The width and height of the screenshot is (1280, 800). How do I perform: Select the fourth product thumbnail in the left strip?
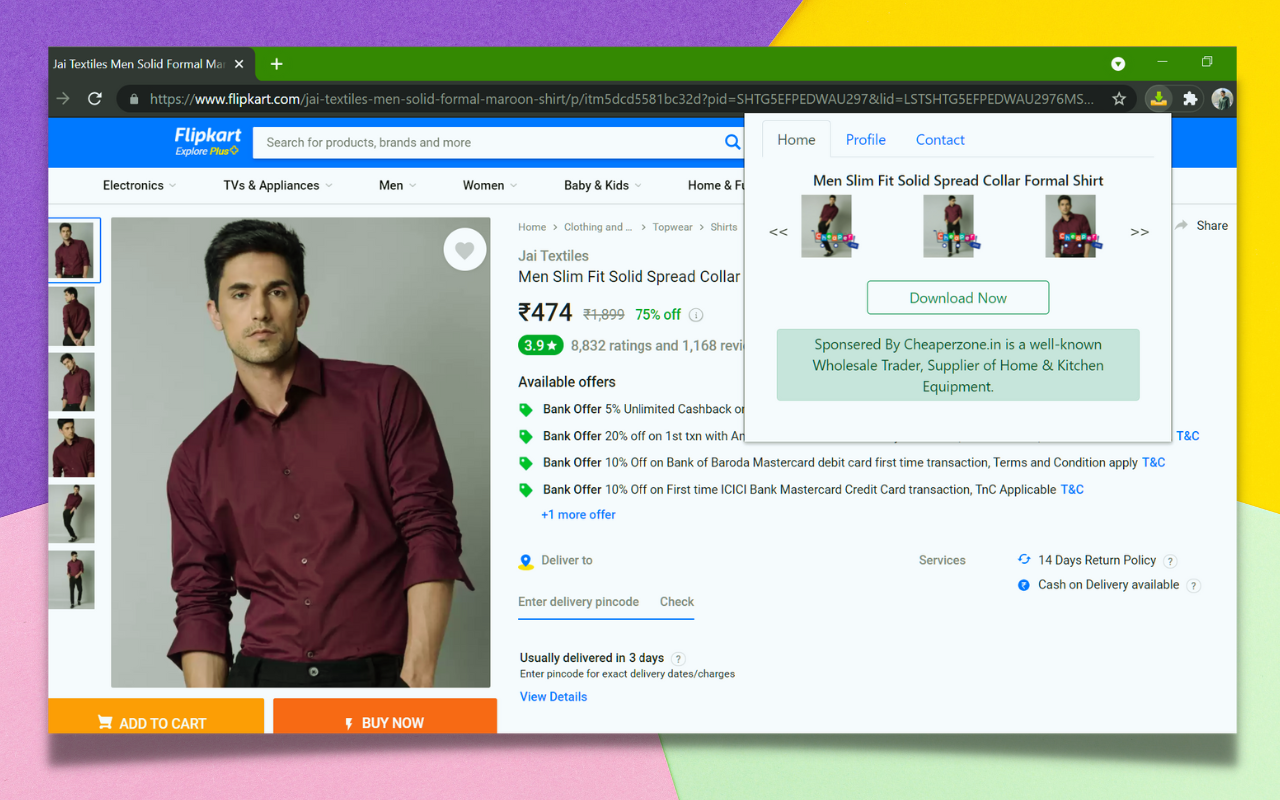coord(71,448)
